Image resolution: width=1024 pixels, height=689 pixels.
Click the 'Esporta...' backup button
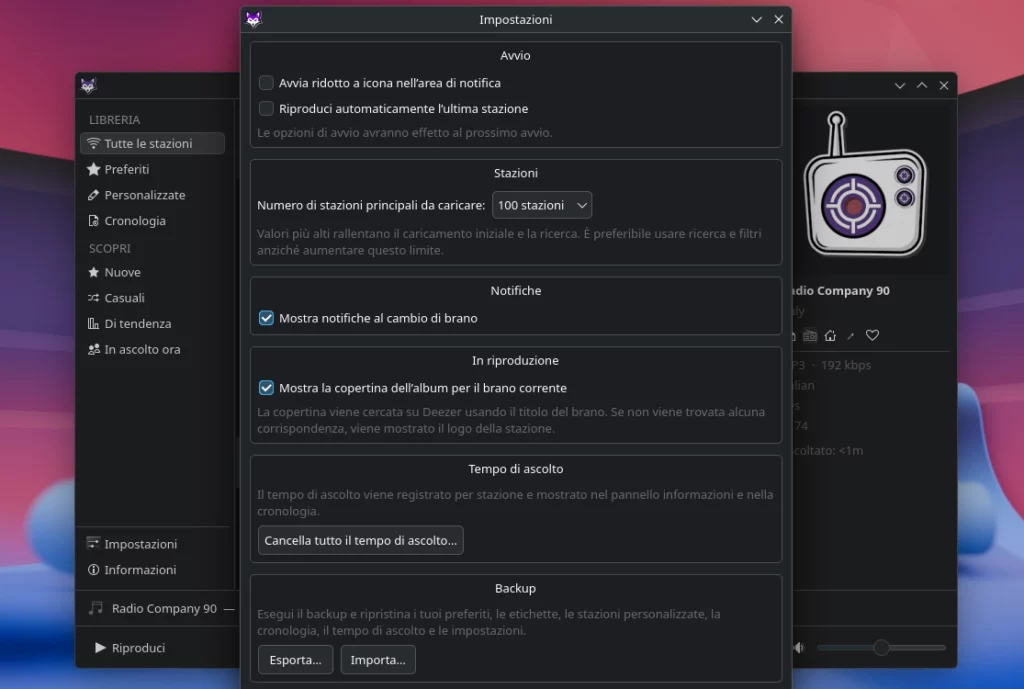pyautogui.click(x=295, y=660)
